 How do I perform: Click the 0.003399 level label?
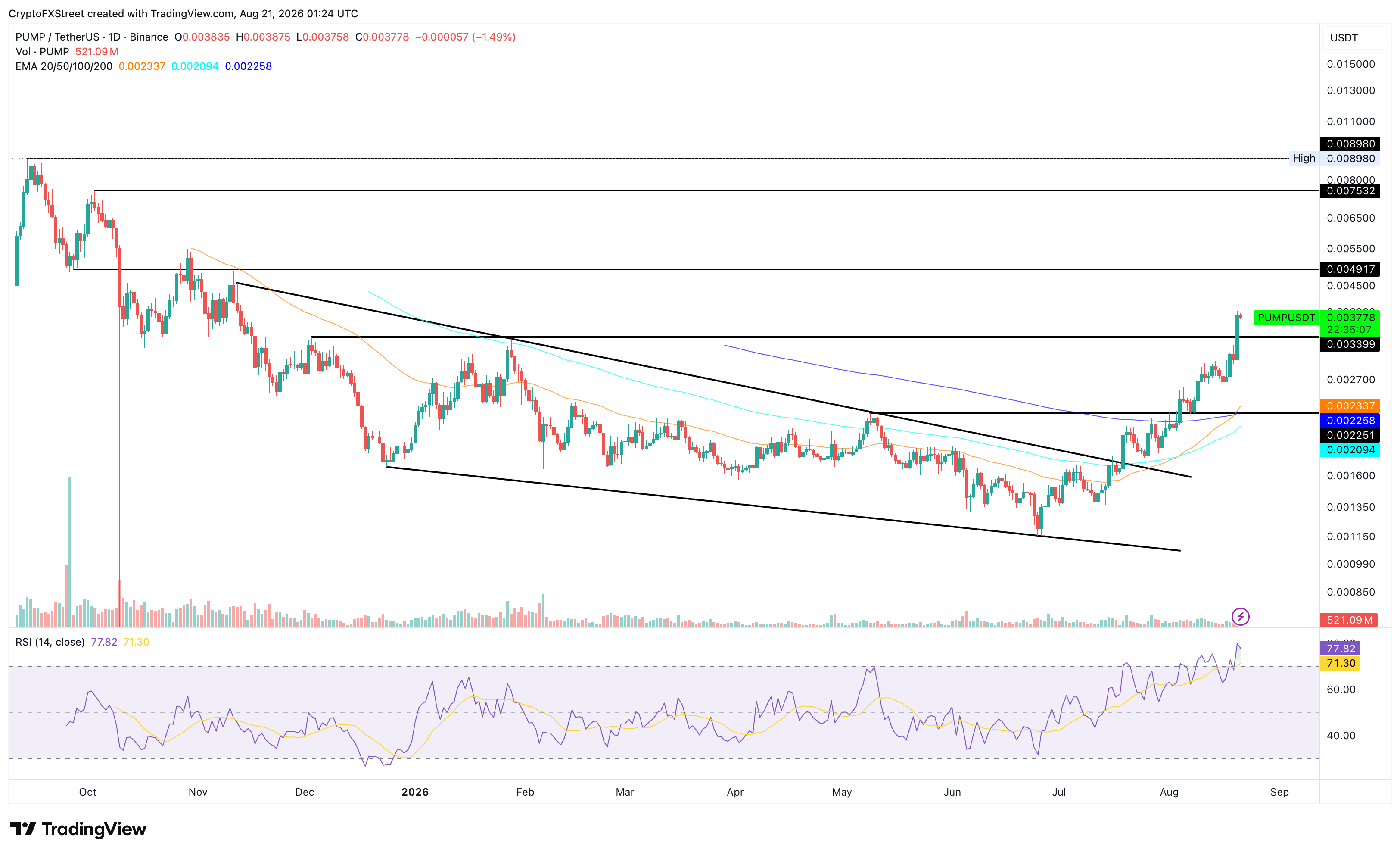click(1350, 344)
